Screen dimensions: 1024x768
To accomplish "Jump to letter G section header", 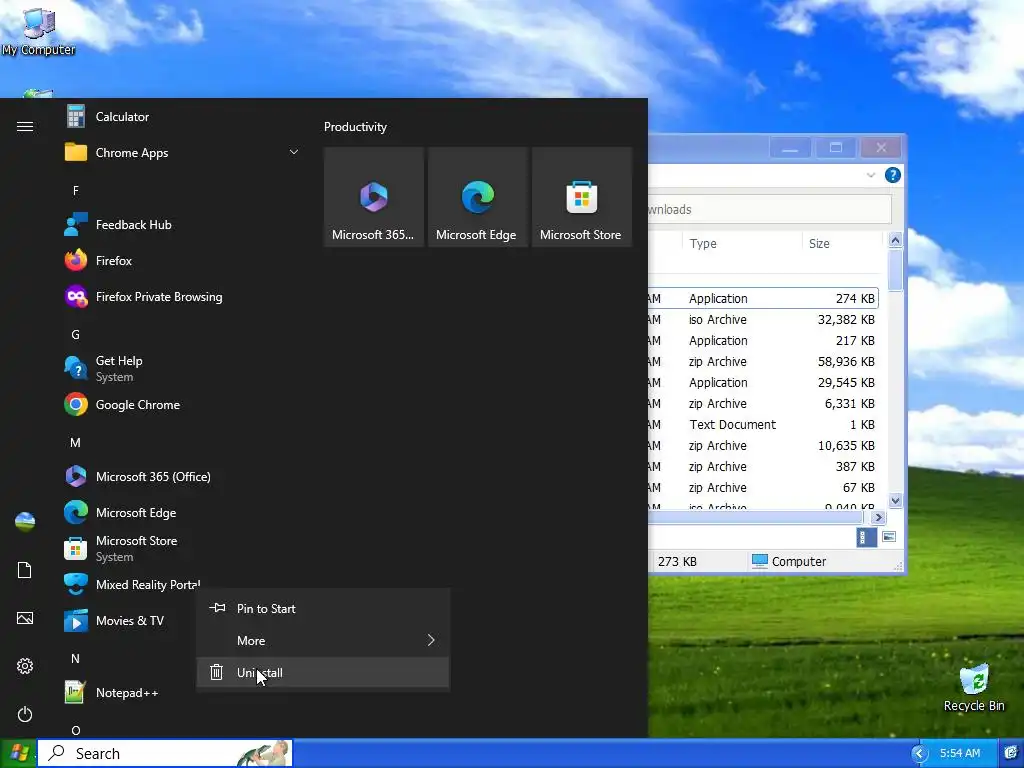I will tap(76, 335).
